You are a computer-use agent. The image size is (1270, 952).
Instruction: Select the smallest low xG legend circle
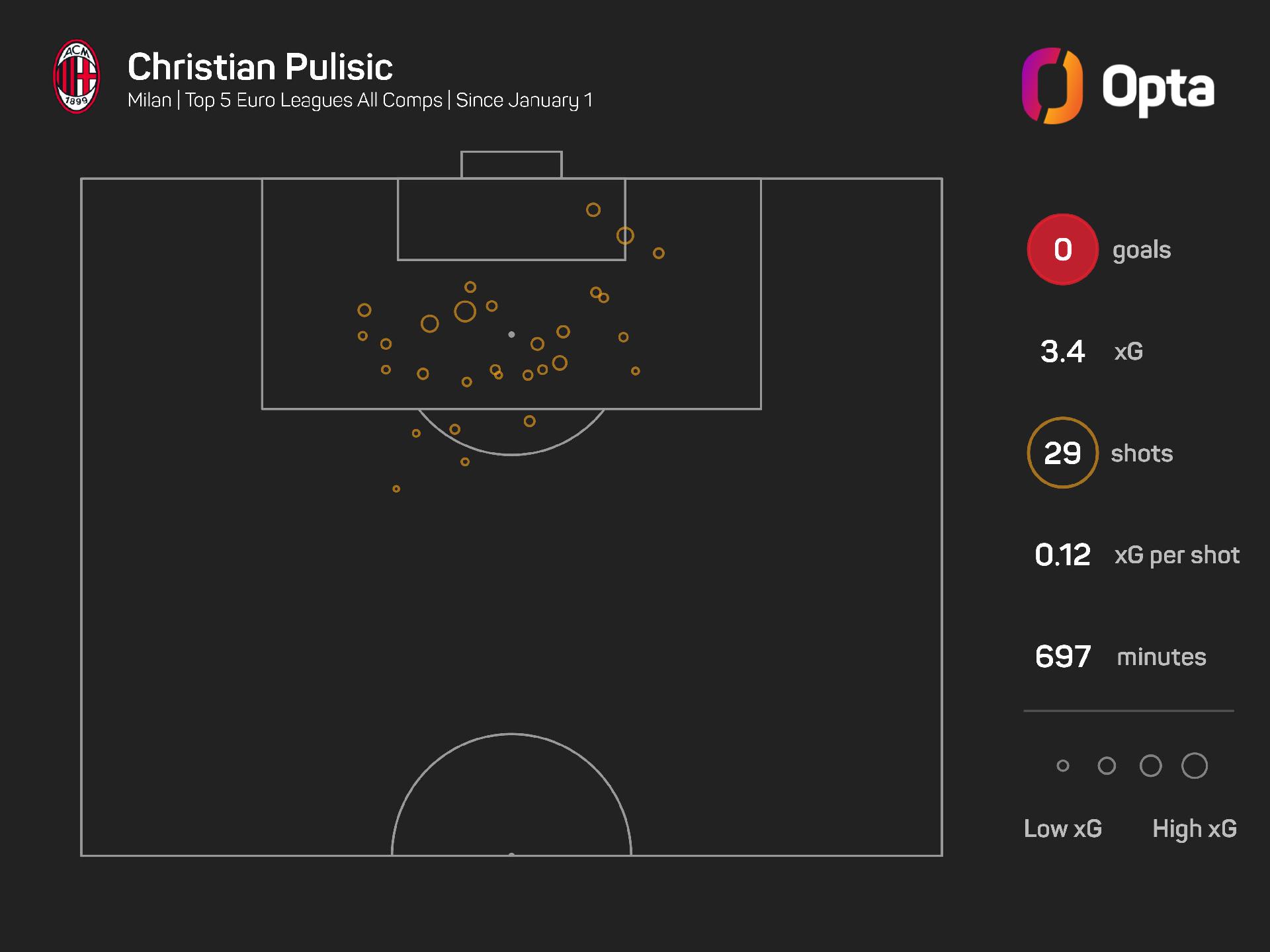1063,766
